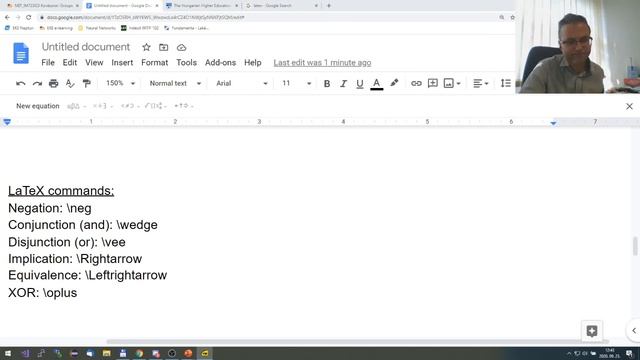
Task: Open the 'Last edit was 1 minute ago' link
Action: tap(322, 62)
